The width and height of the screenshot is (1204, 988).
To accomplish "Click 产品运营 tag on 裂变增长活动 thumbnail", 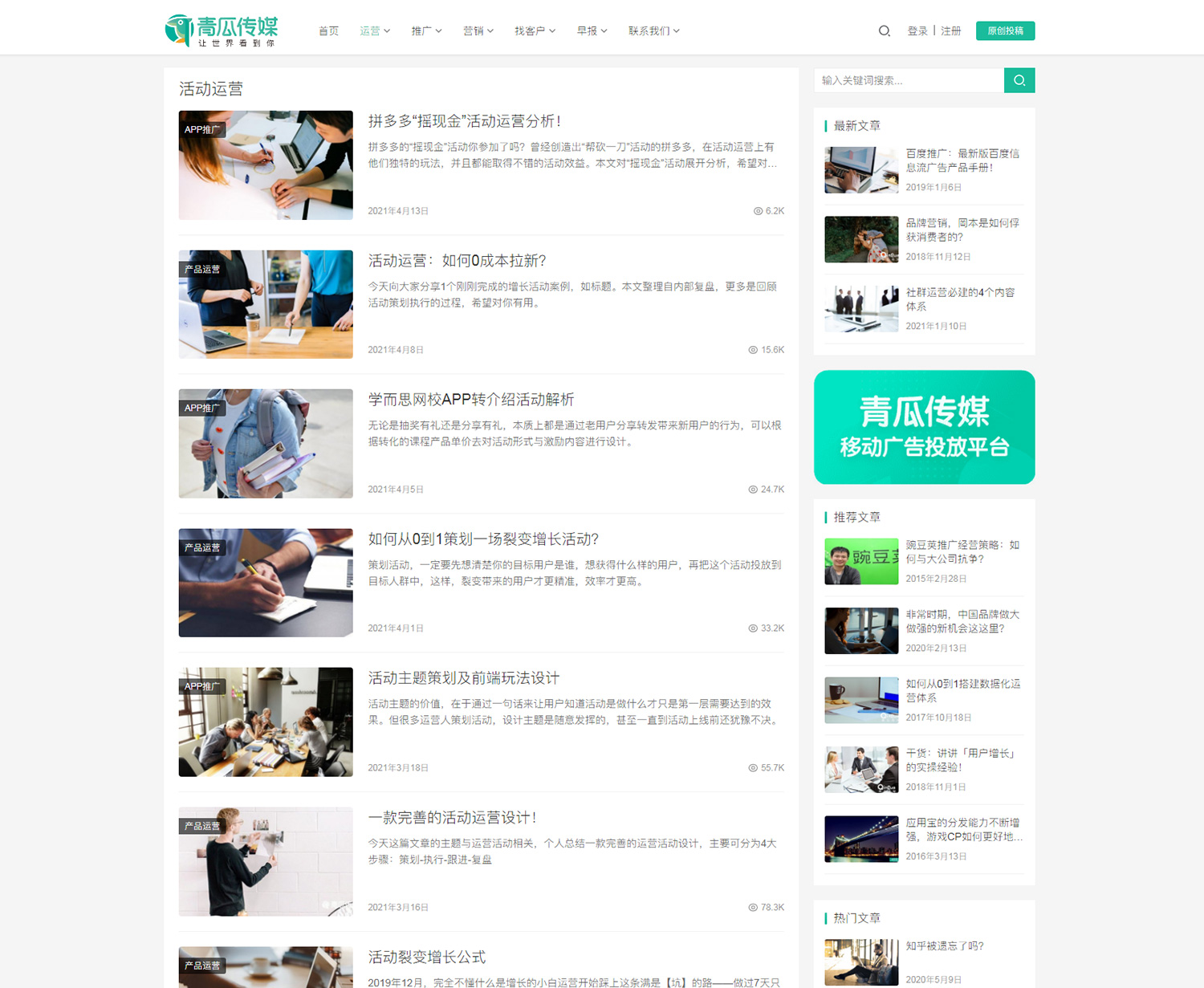I will pos(202,547).
